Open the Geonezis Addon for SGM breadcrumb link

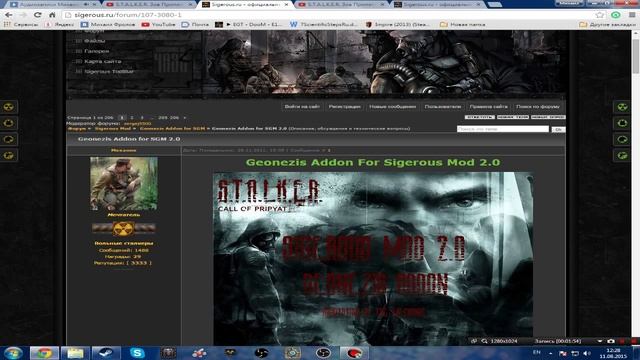pos(172,129)
